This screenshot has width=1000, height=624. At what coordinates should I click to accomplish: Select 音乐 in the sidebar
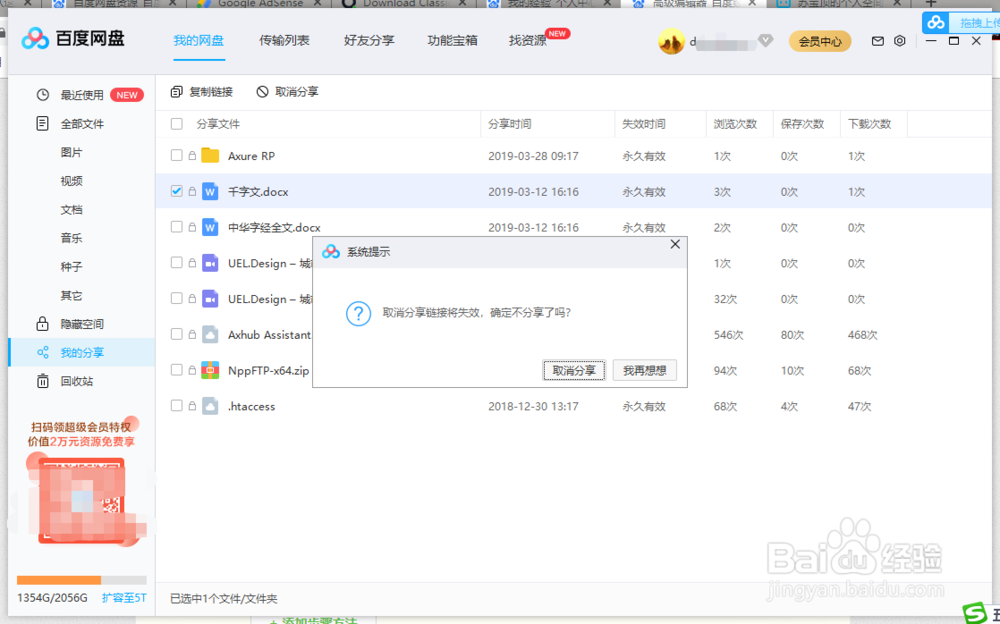click(x=71, y=238)
